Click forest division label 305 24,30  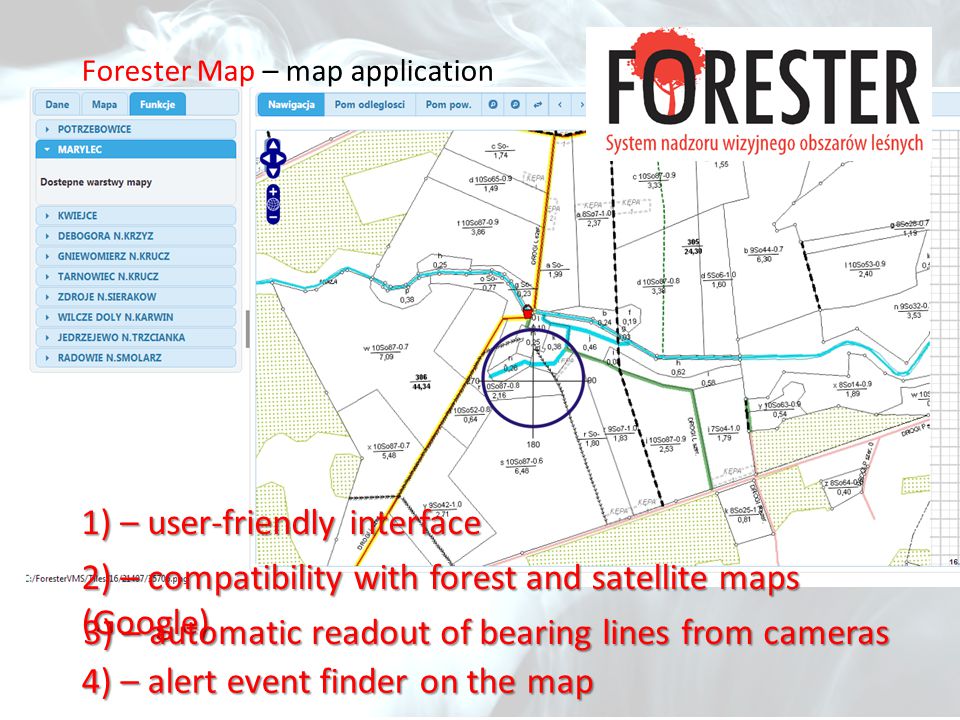coord(692,246)
